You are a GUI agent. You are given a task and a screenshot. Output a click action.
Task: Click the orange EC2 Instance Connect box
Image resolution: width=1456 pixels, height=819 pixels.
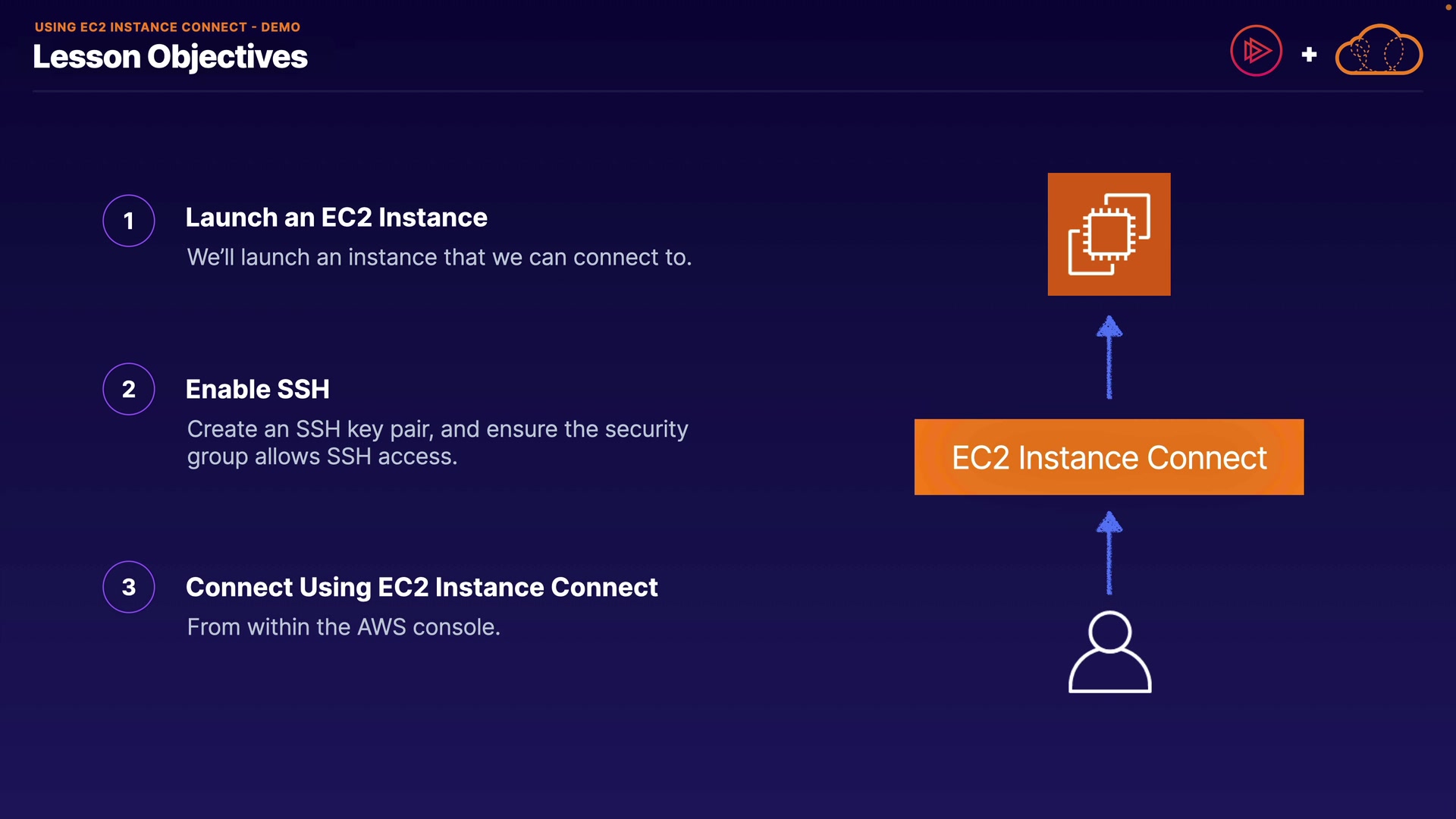1109,457
